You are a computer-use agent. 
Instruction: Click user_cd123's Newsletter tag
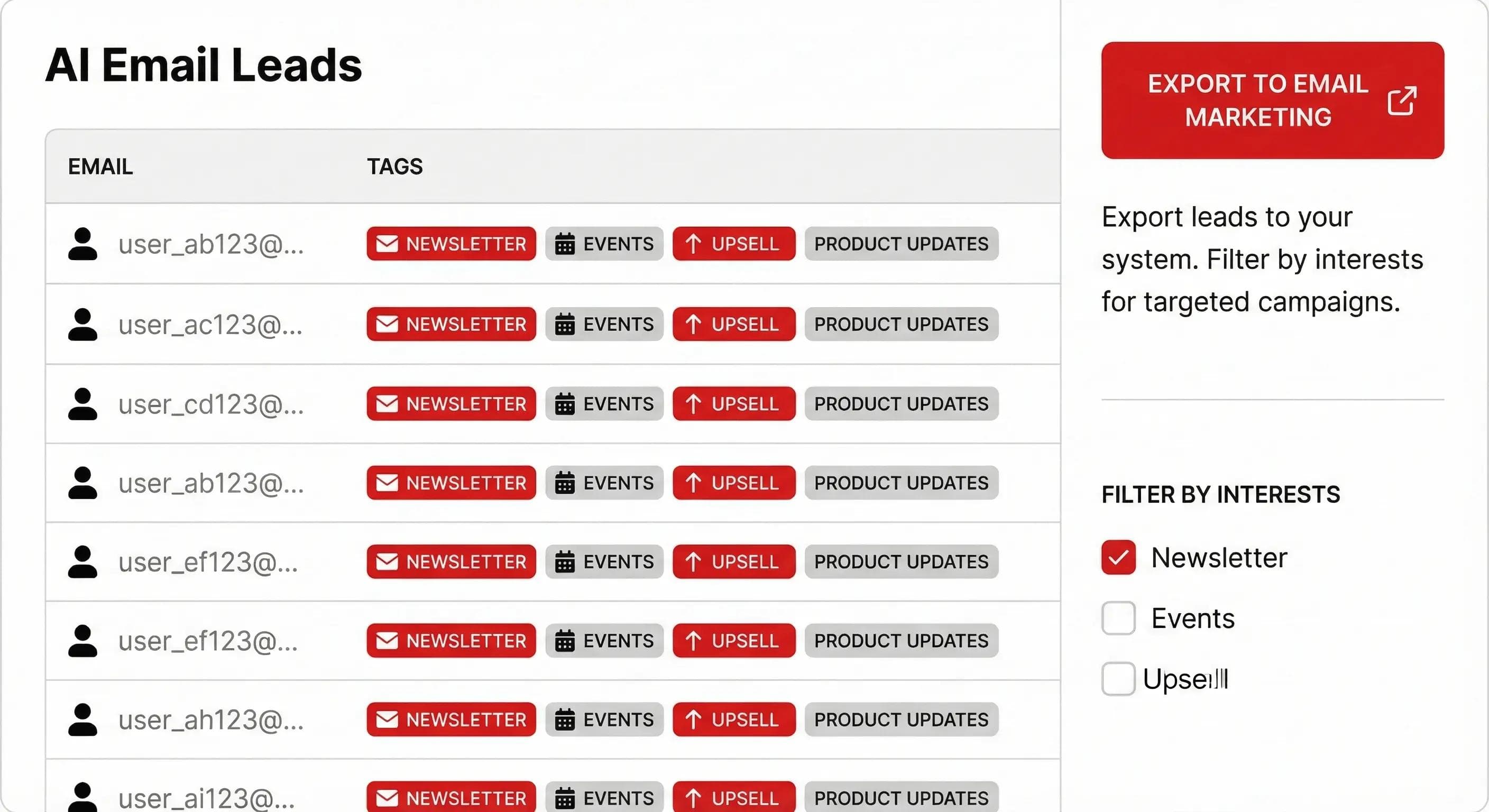tap(451, 403)
